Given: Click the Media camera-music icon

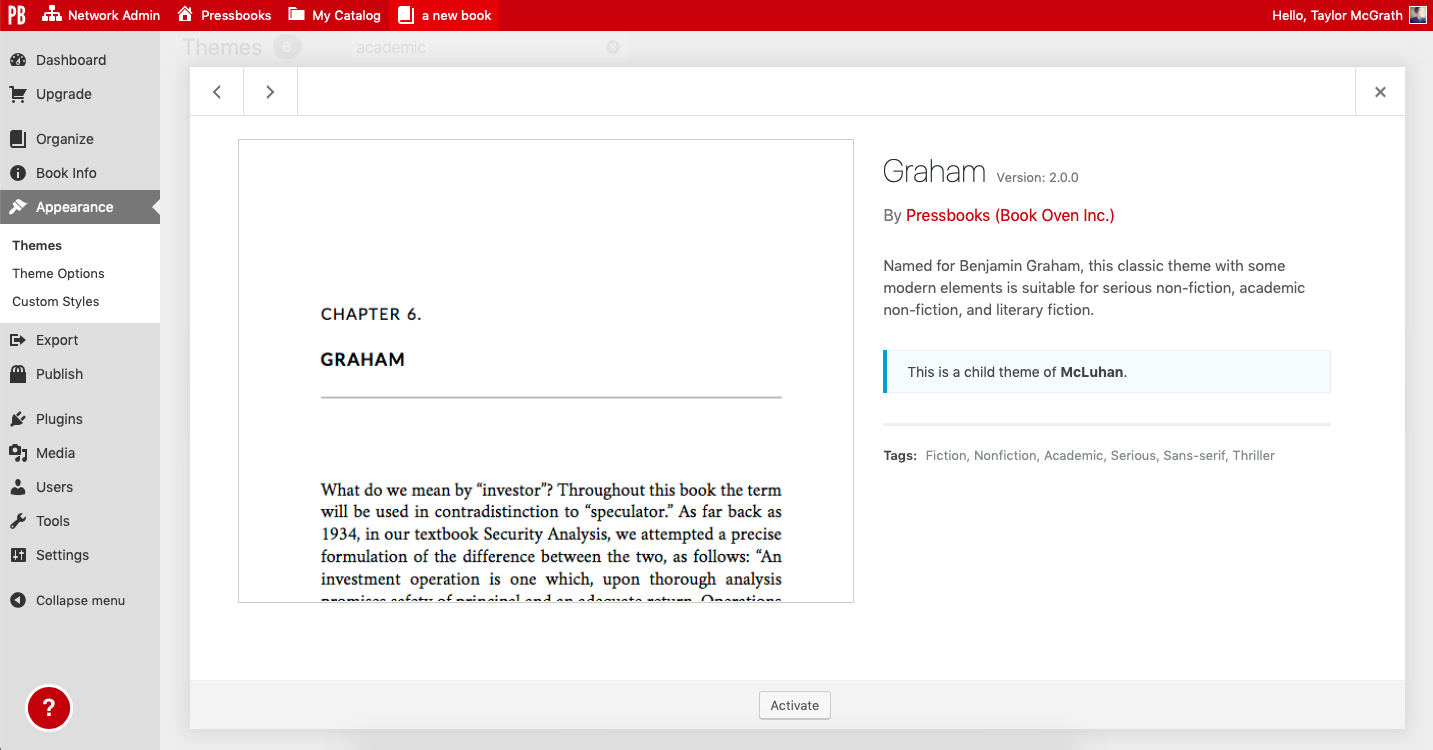Looking at the screenshot, I should click(x=18, y=453).
